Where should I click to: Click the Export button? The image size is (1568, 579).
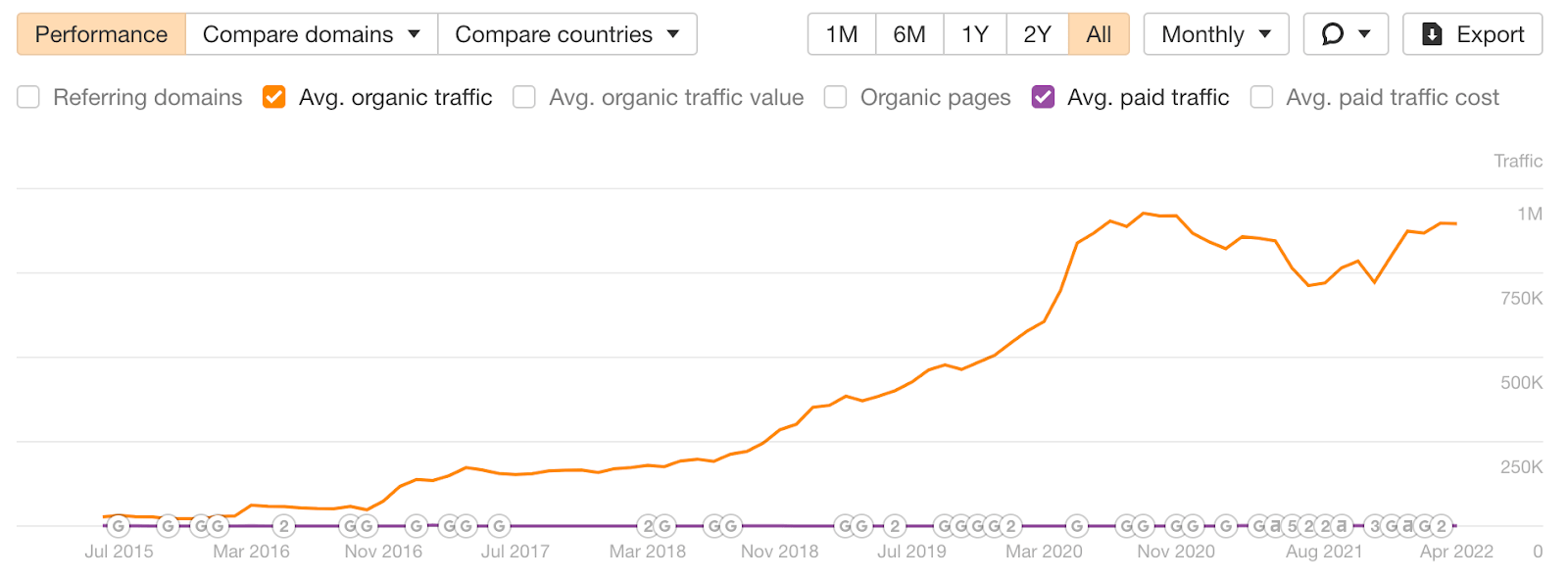pyautogui.click(x=1472, y=34)
